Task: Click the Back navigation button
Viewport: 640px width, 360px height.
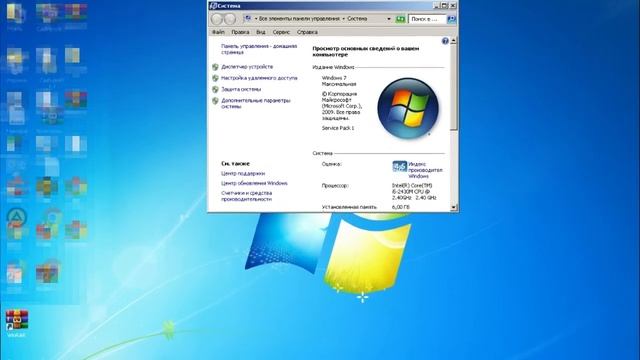Action: [217, 19]
